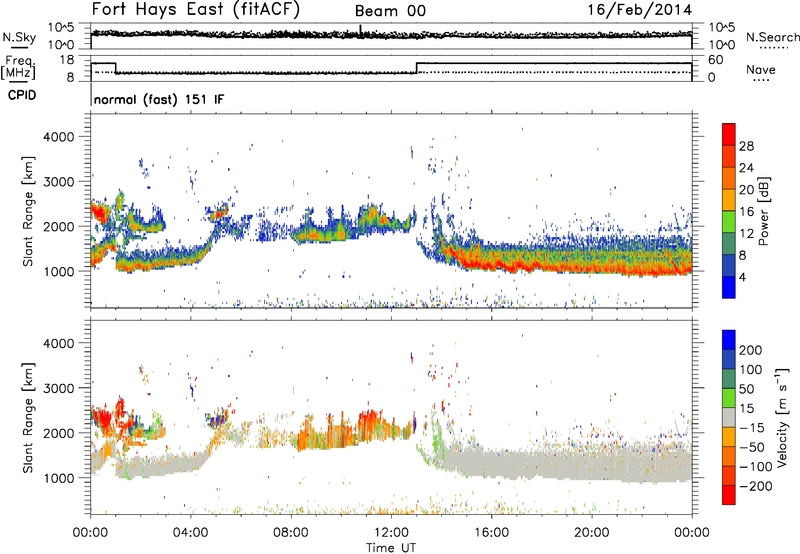Click '3000' on the velocity panel range axis

coord(59,388)
